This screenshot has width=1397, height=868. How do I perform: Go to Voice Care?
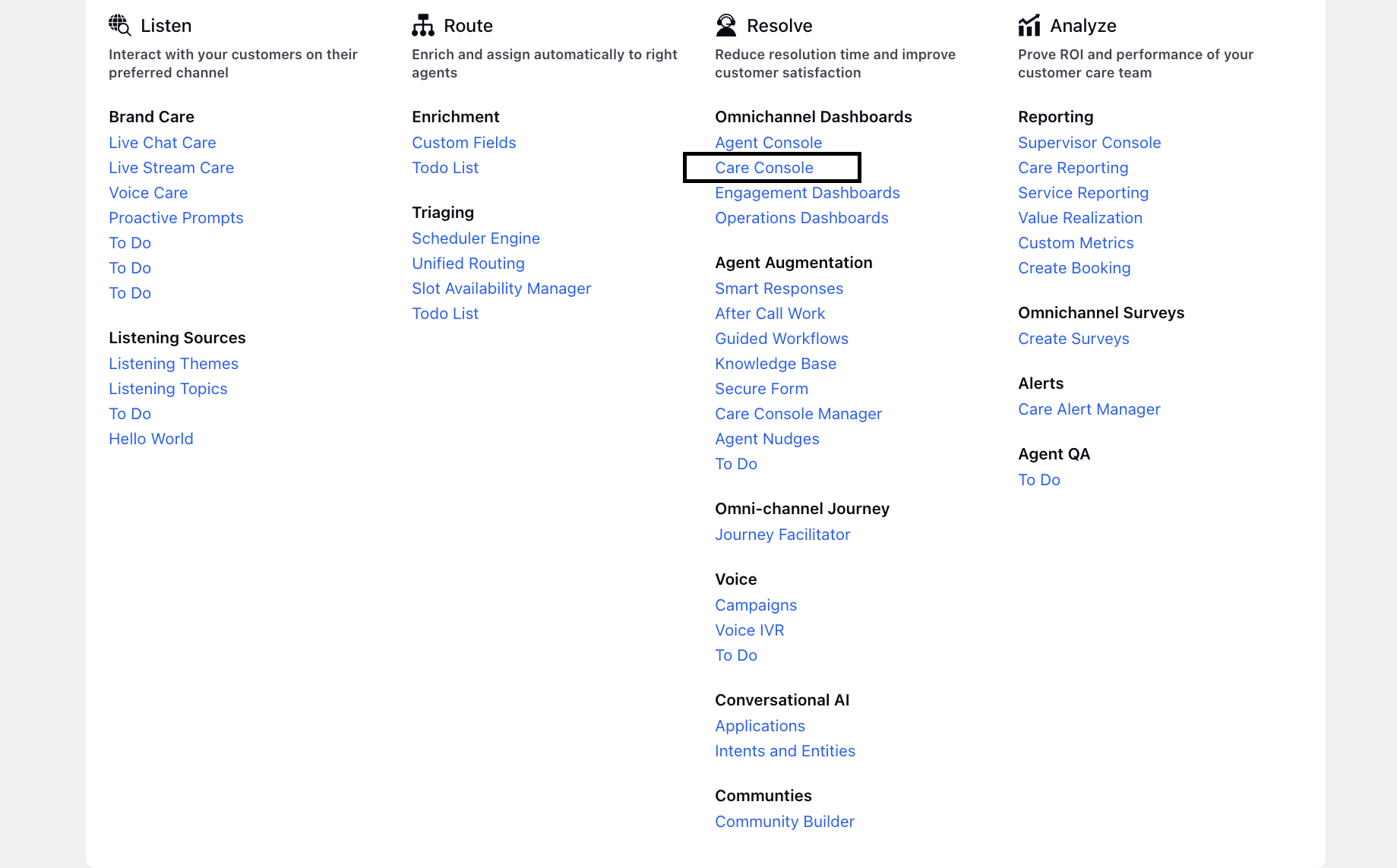[148, 193]
